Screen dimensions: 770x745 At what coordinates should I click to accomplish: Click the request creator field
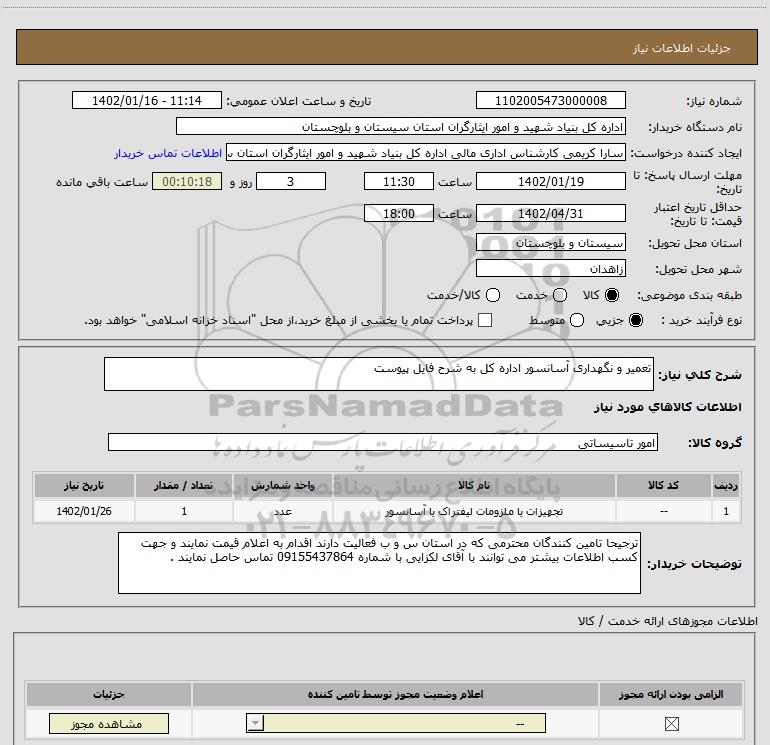click(x=426, y=153)
